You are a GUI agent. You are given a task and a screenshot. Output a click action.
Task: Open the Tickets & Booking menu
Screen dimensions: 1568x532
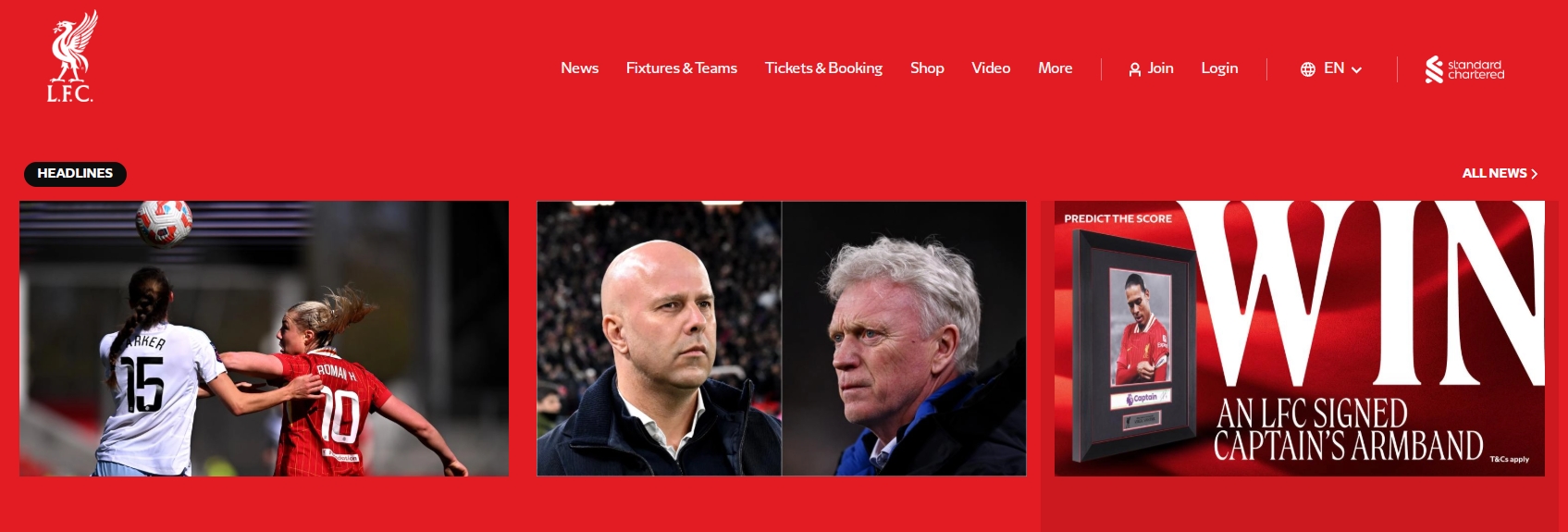pos(823,68)
